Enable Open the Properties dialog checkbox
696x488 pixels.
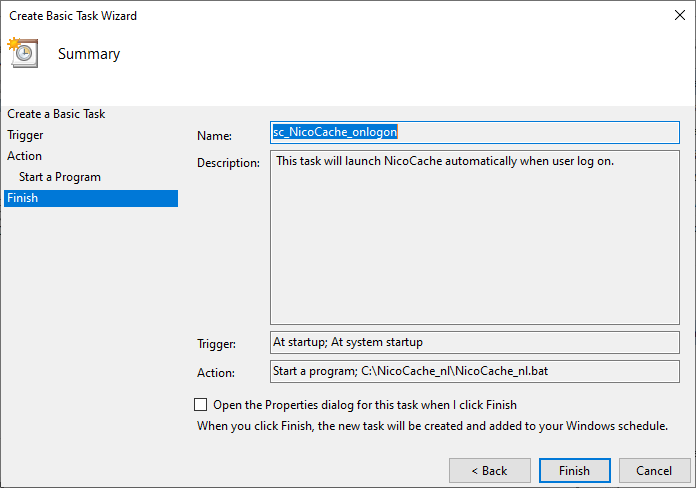[x=201, y=405]
